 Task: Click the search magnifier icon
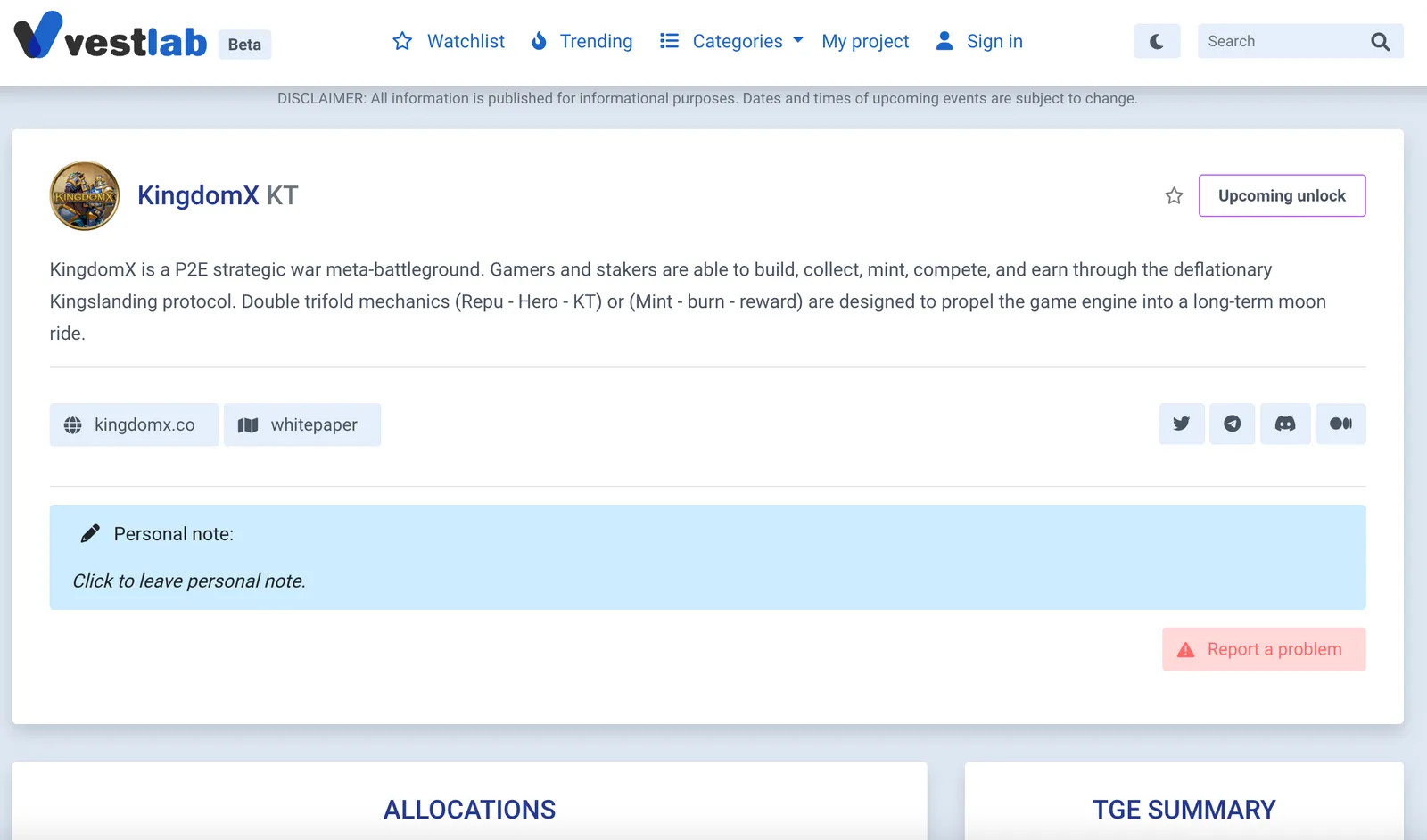coord(1380,41)
